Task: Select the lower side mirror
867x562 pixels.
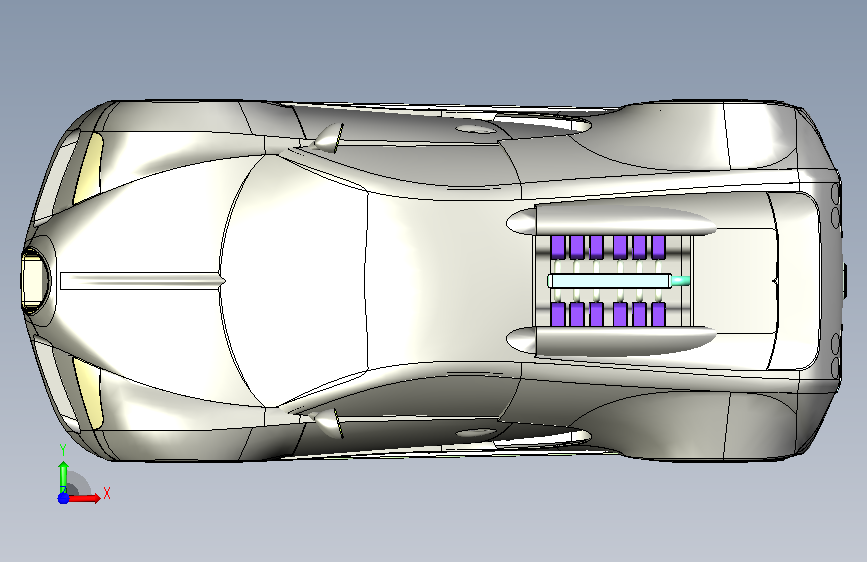Action: pyautogui.click(x=328, y=423)
